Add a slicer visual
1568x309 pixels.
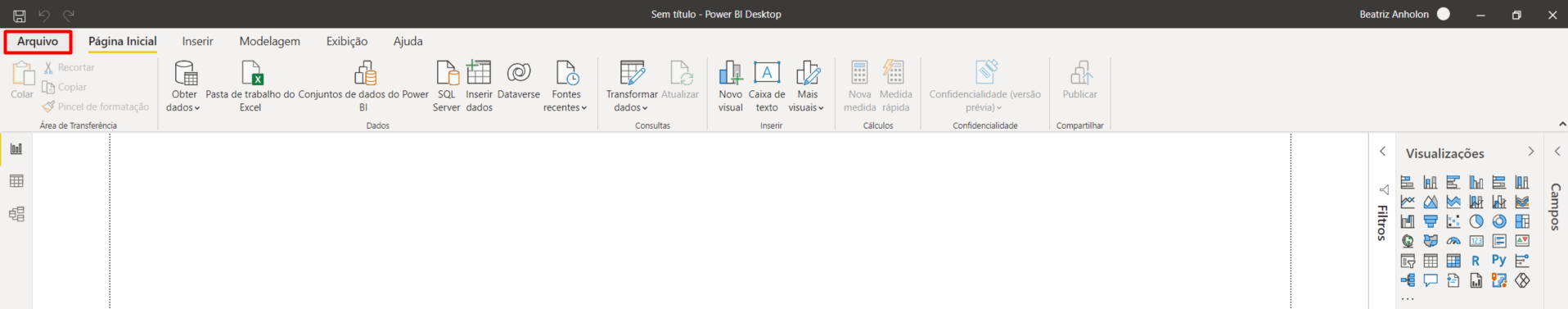1408,261
